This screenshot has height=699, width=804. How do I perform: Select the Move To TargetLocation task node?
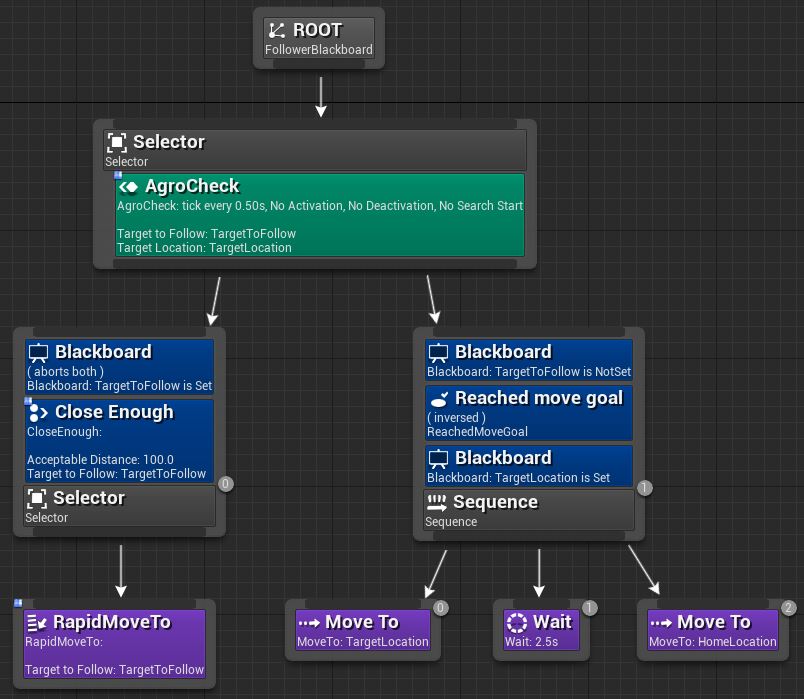point(362,630)
